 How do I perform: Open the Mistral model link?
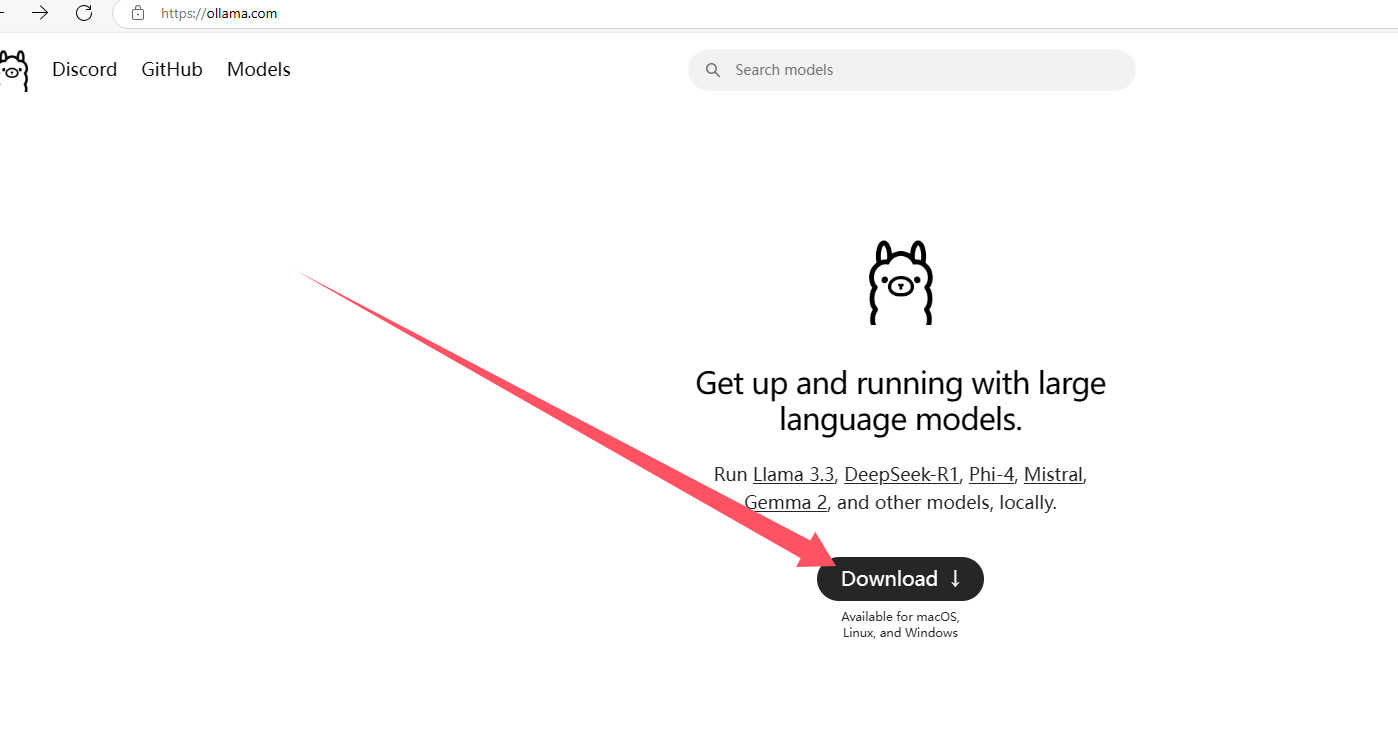[x=1053, y=474]
